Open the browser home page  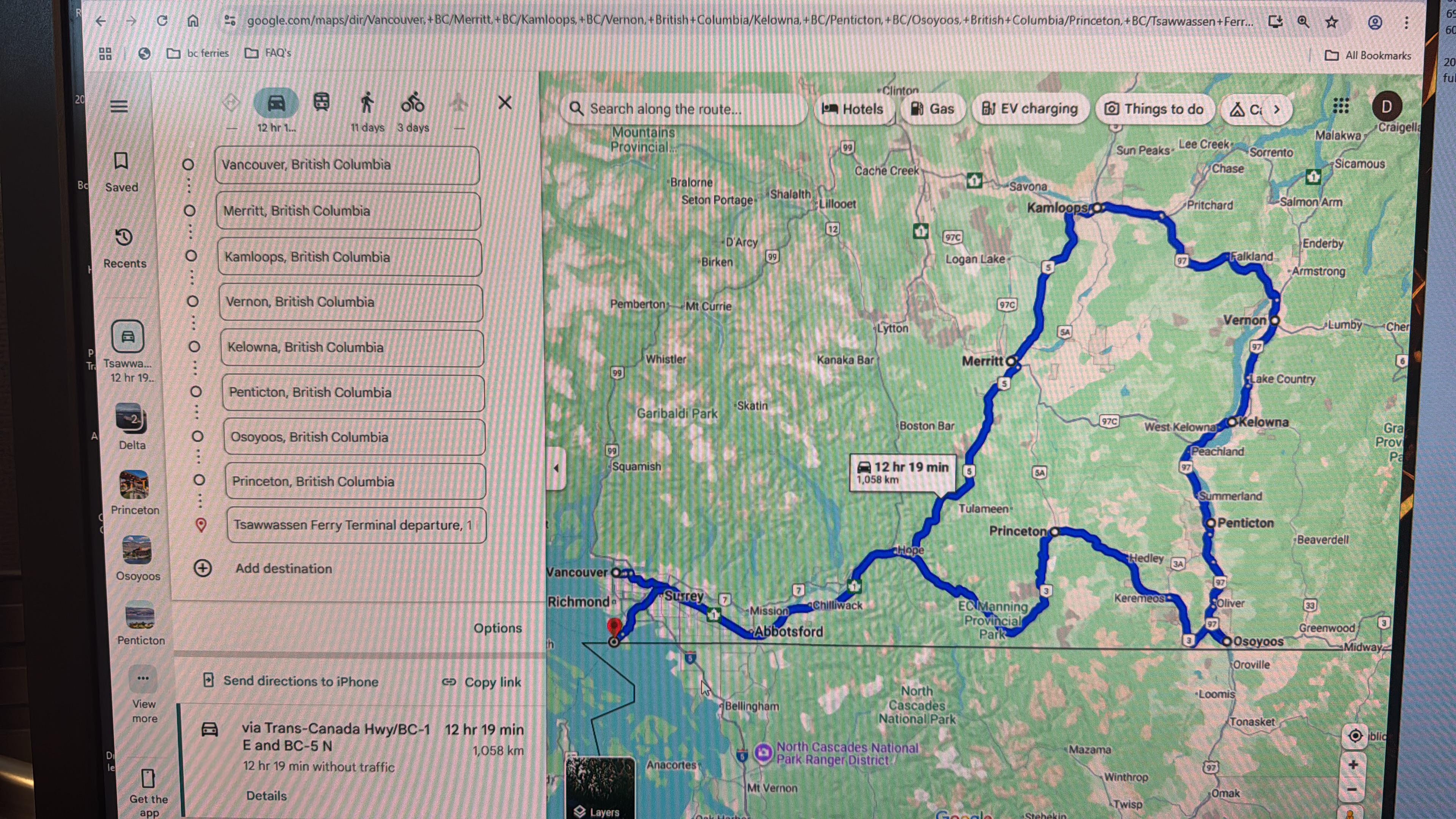coord(193,21)
